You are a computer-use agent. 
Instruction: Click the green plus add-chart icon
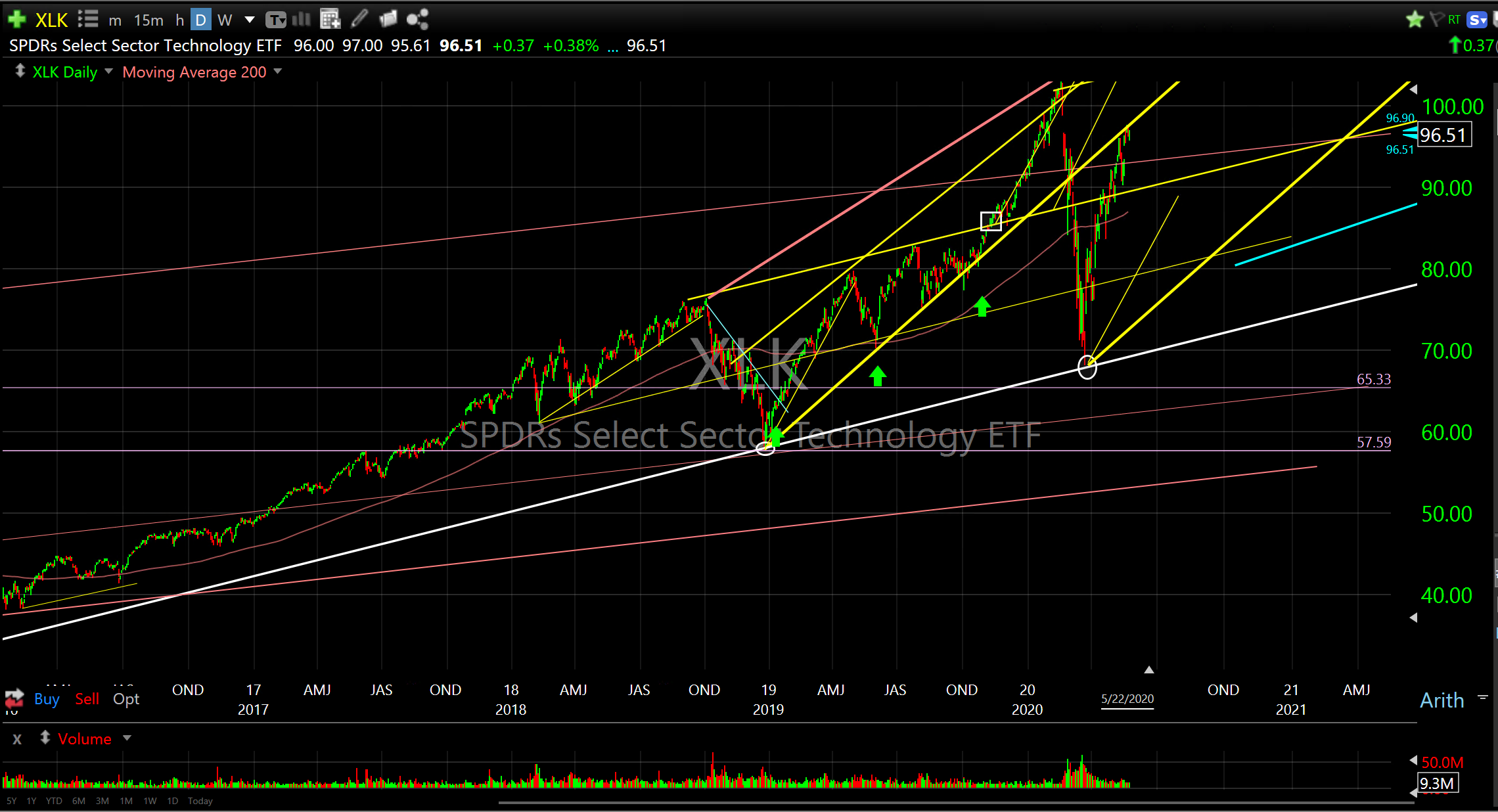tap(16, 20)
